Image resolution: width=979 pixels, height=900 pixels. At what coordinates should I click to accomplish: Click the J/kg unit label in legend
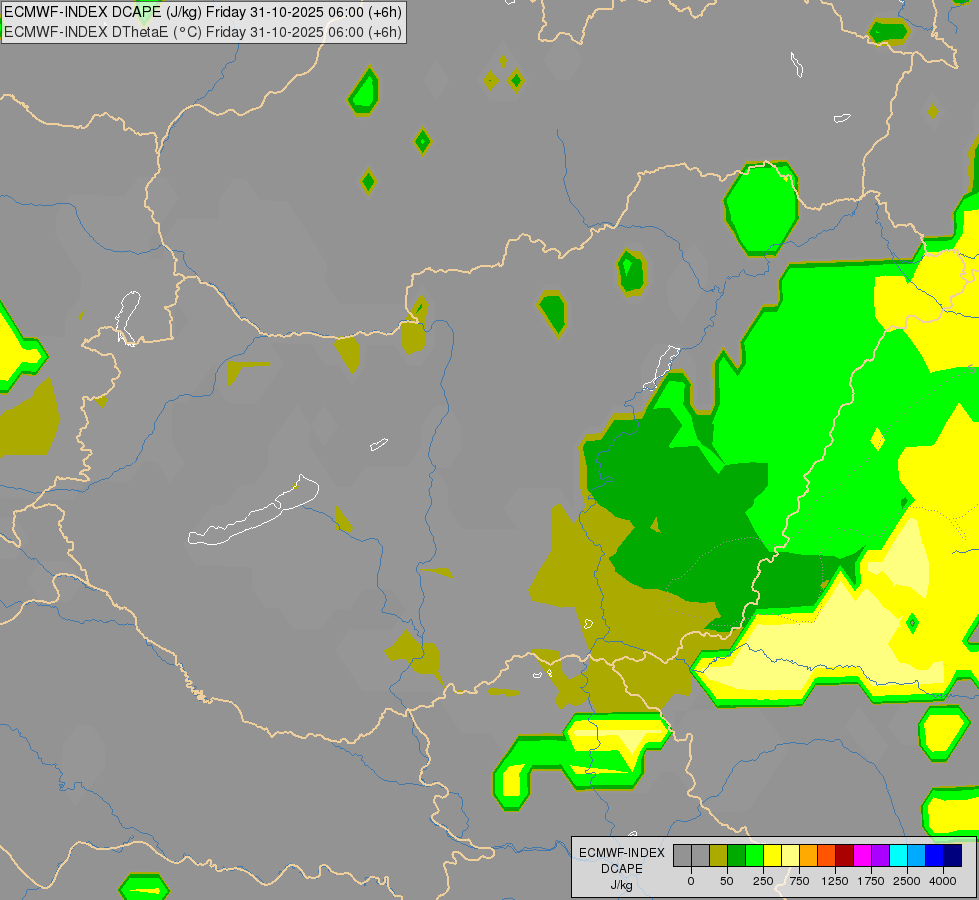point(621,885)
